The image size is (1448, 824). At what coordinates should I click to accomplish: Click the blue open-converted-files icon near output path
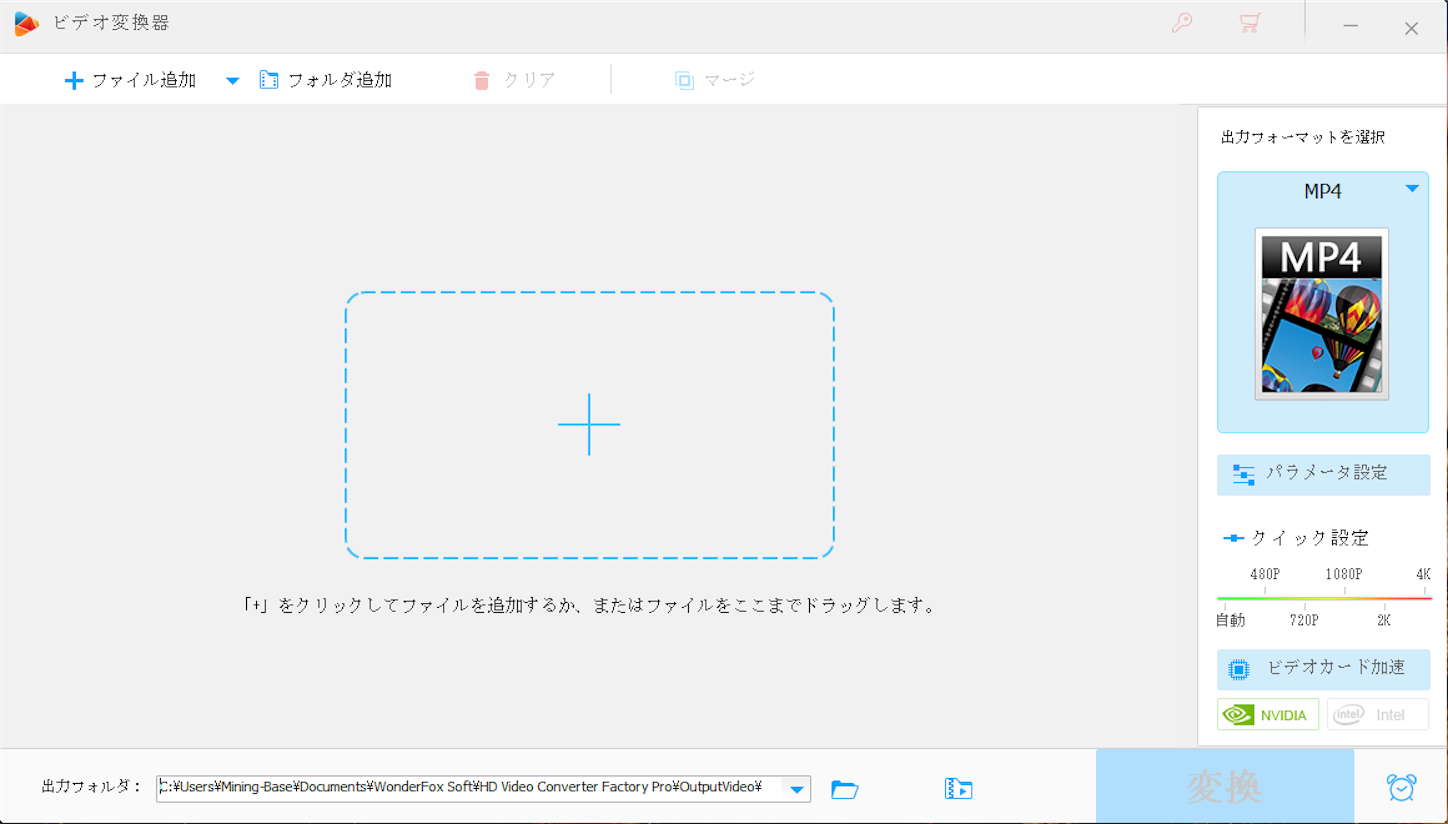pyautogui.click(x=957, y=787)
